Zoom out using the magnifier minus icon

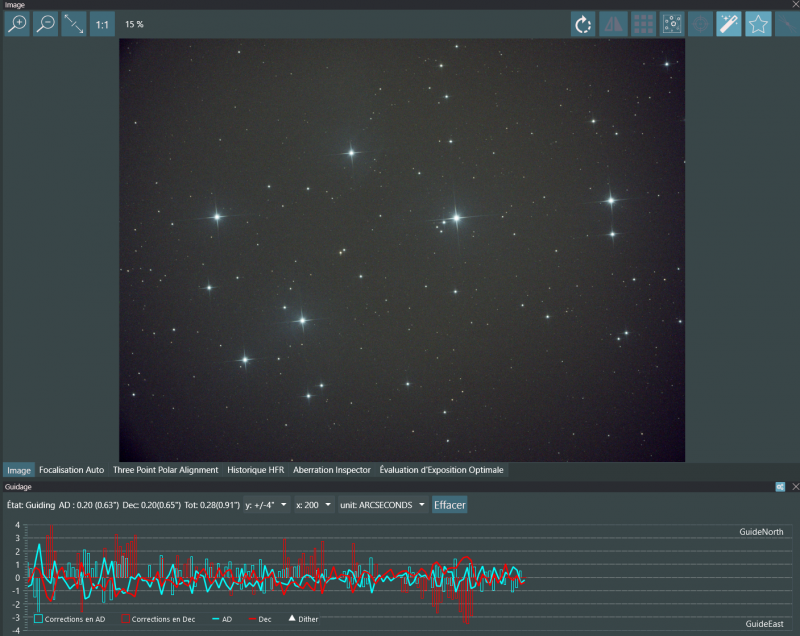45,24
